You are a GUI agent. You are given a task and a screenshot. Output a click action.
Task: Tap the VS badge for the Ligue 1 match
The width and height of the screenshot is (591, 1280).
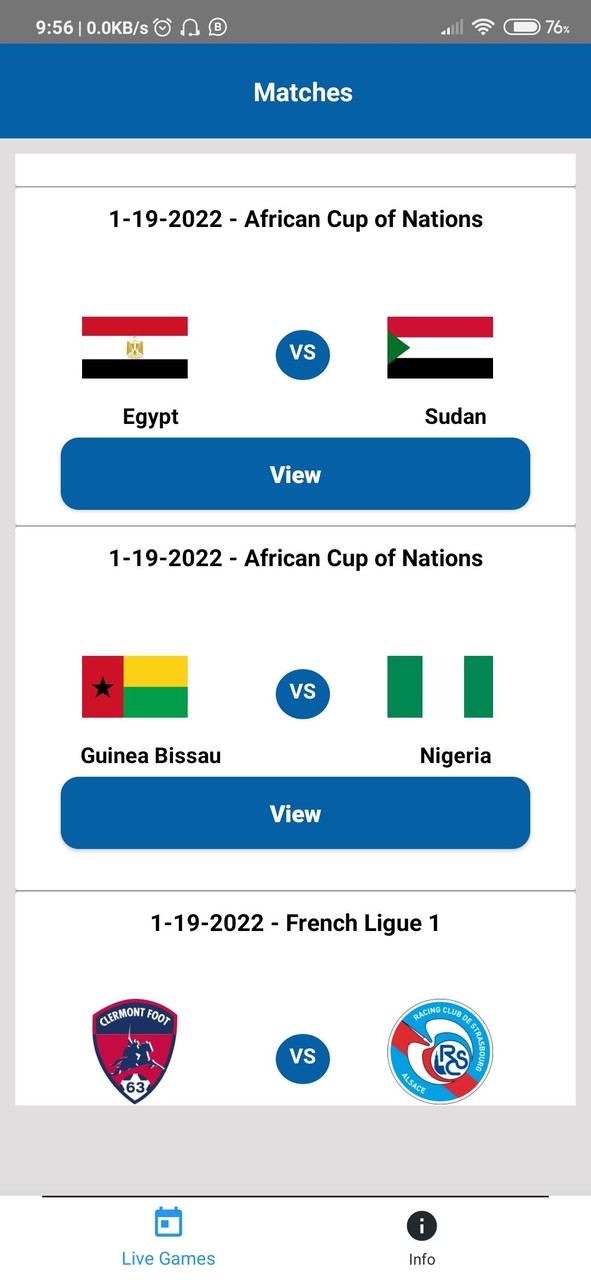point(302,1058)
